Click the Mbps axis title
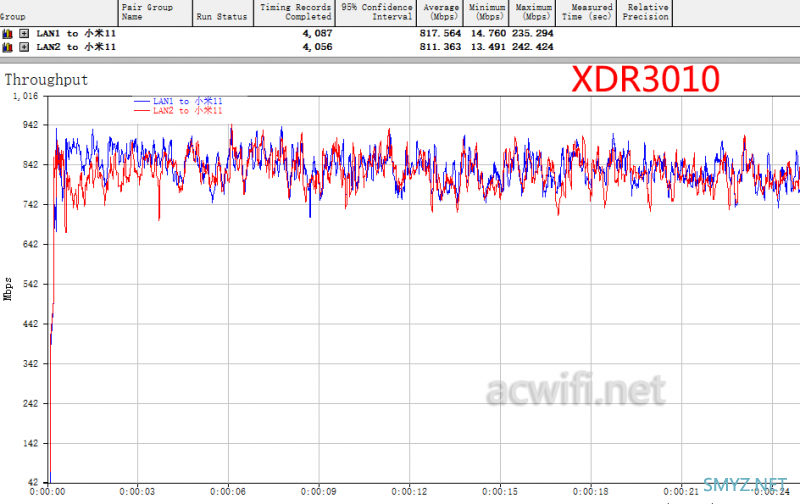This screenshot has width=800, height=504. pyautogui.click(x=8, y=289)
